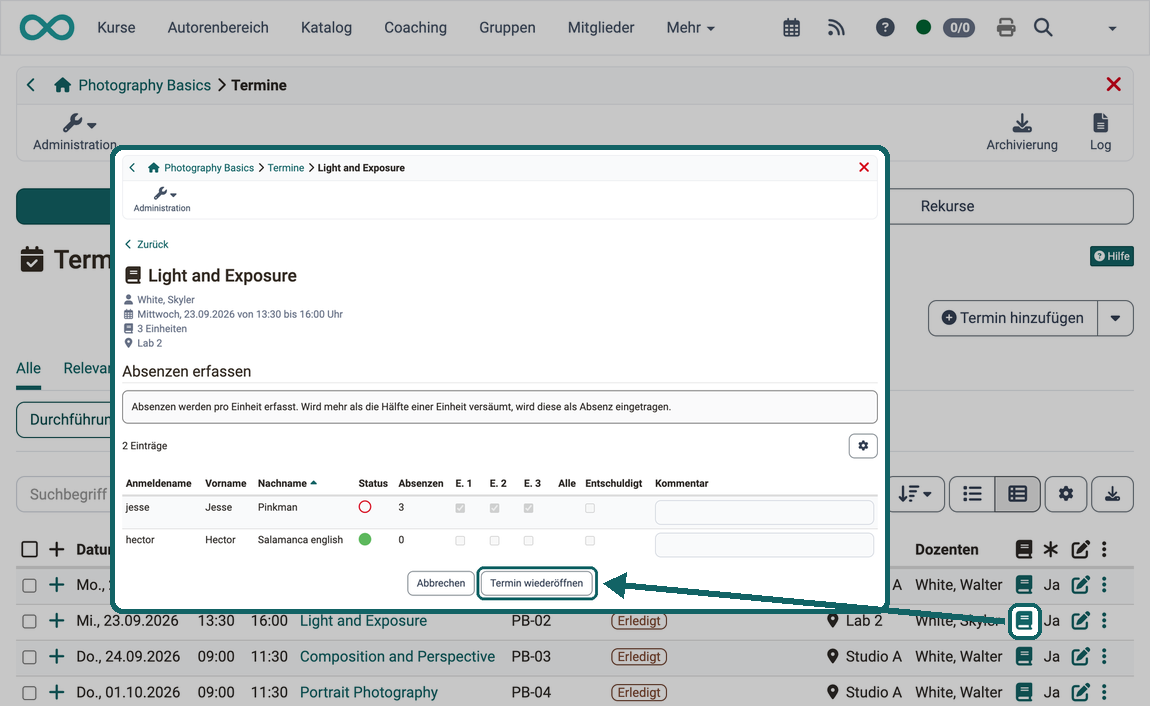Open the Administration menu in the dialog
1150x706 pixels.
(162, 199)
